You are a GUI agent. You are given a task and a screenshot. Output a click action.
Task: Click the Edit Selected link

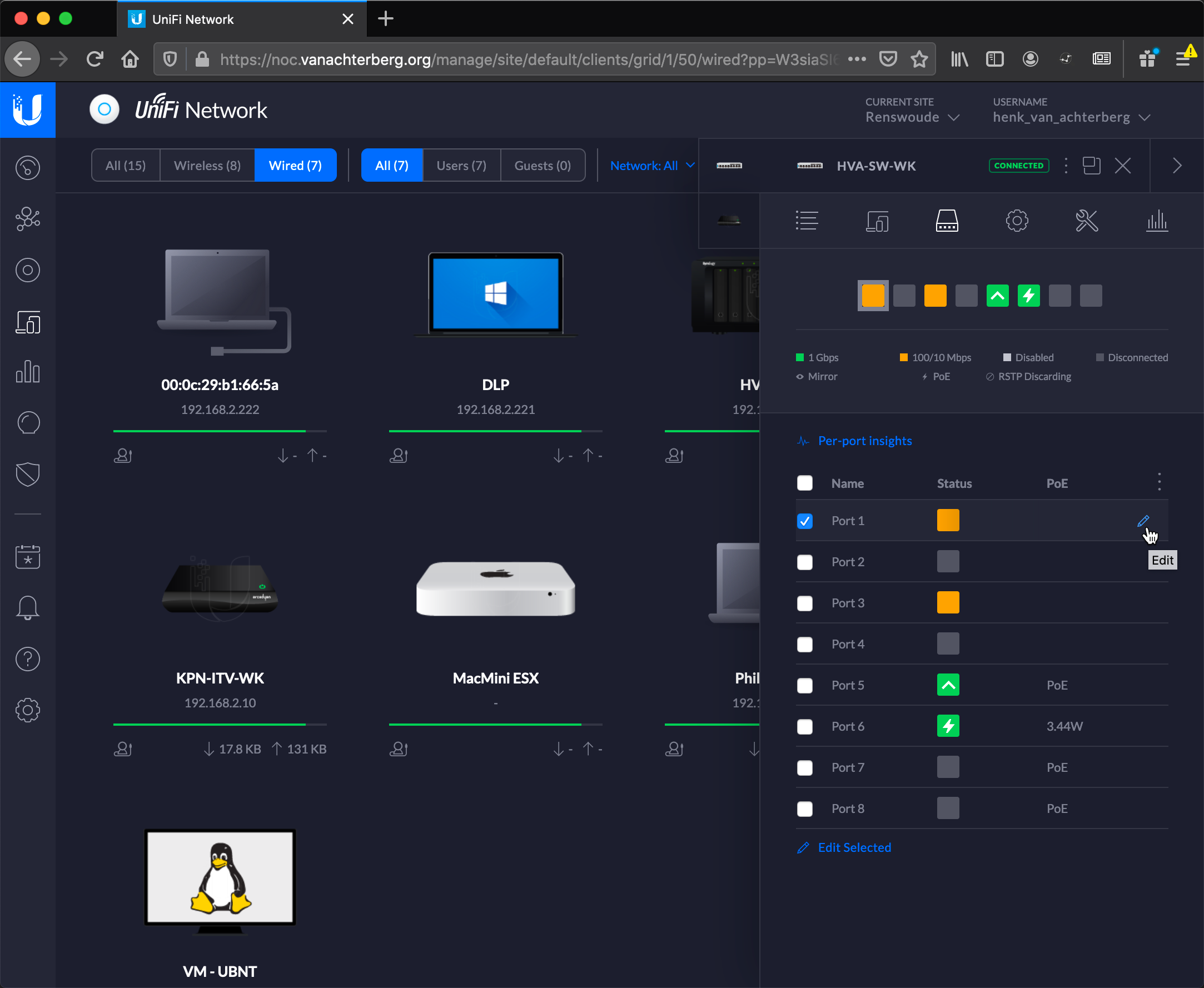tap(854, 847)
